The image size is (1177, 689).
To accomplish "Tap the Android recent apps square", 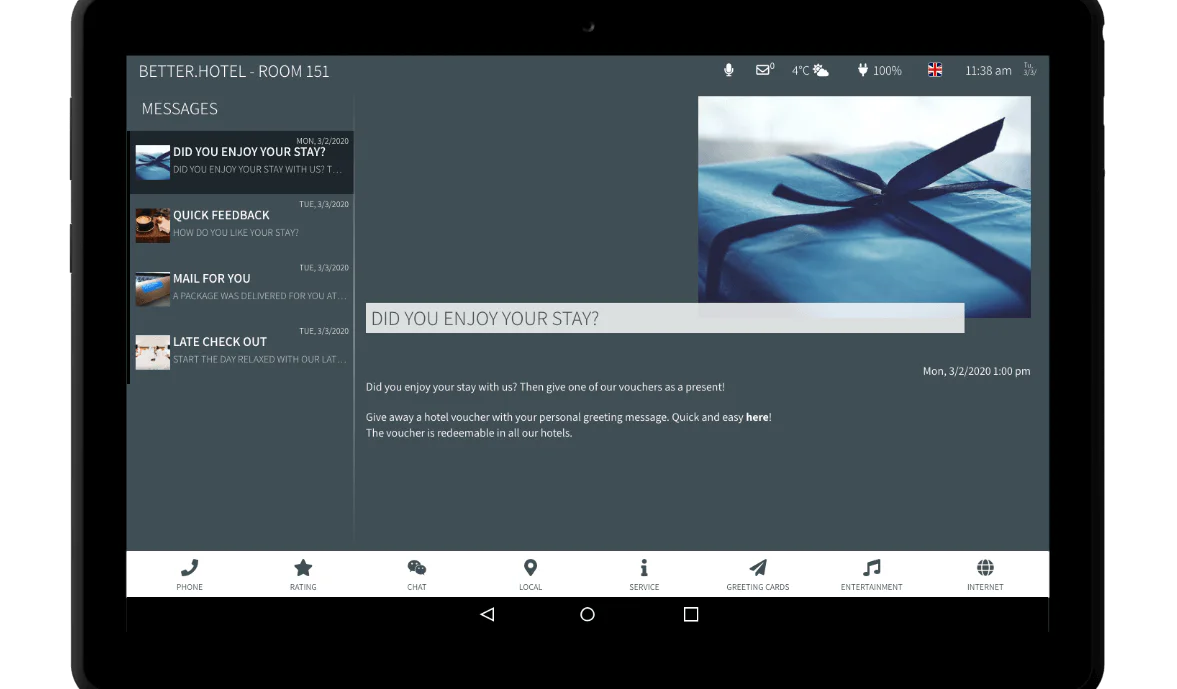I will (691, 614).
